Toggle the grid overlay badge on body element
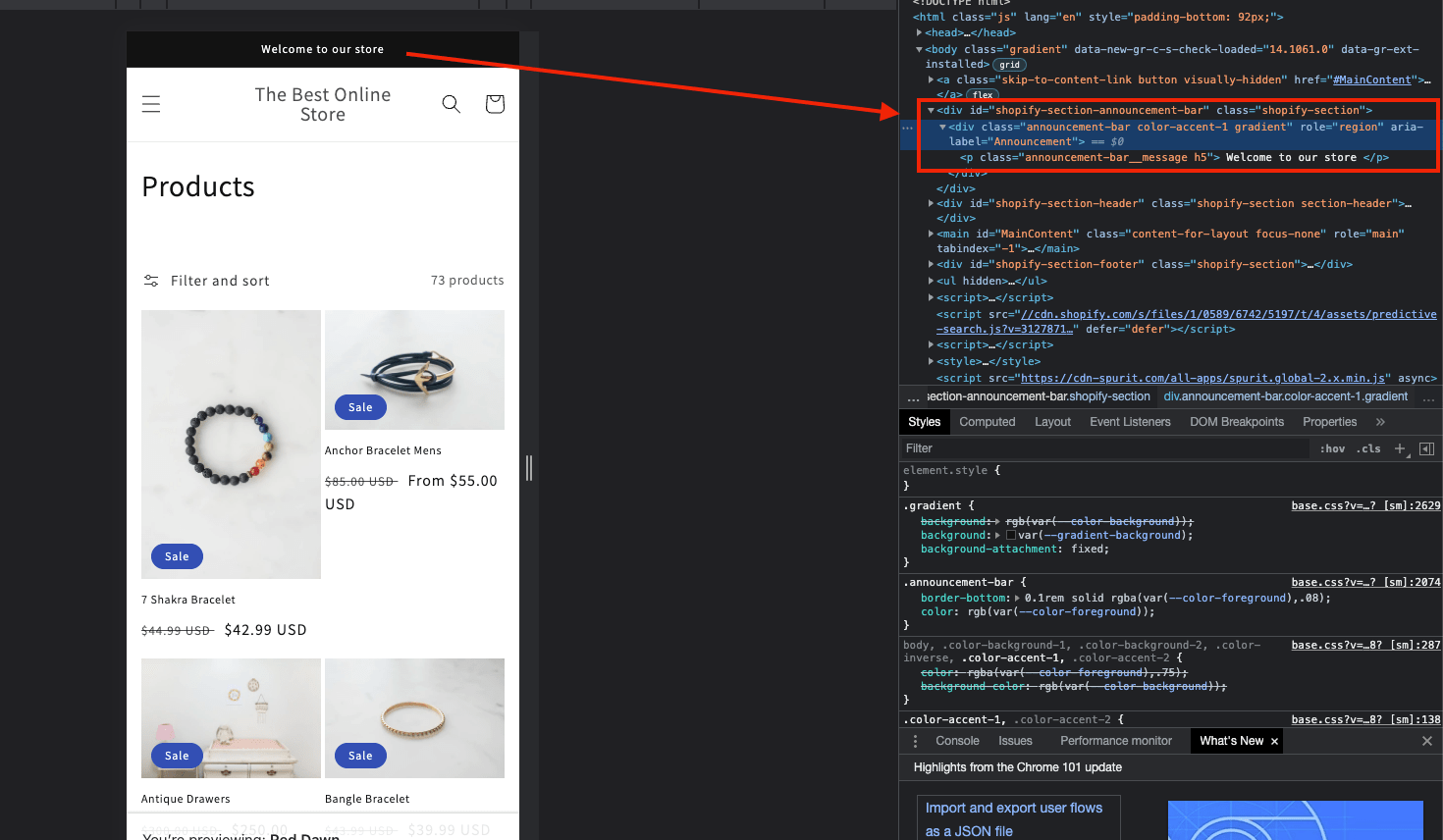This screenshot has width=1443, height=840. (1010, 64)
